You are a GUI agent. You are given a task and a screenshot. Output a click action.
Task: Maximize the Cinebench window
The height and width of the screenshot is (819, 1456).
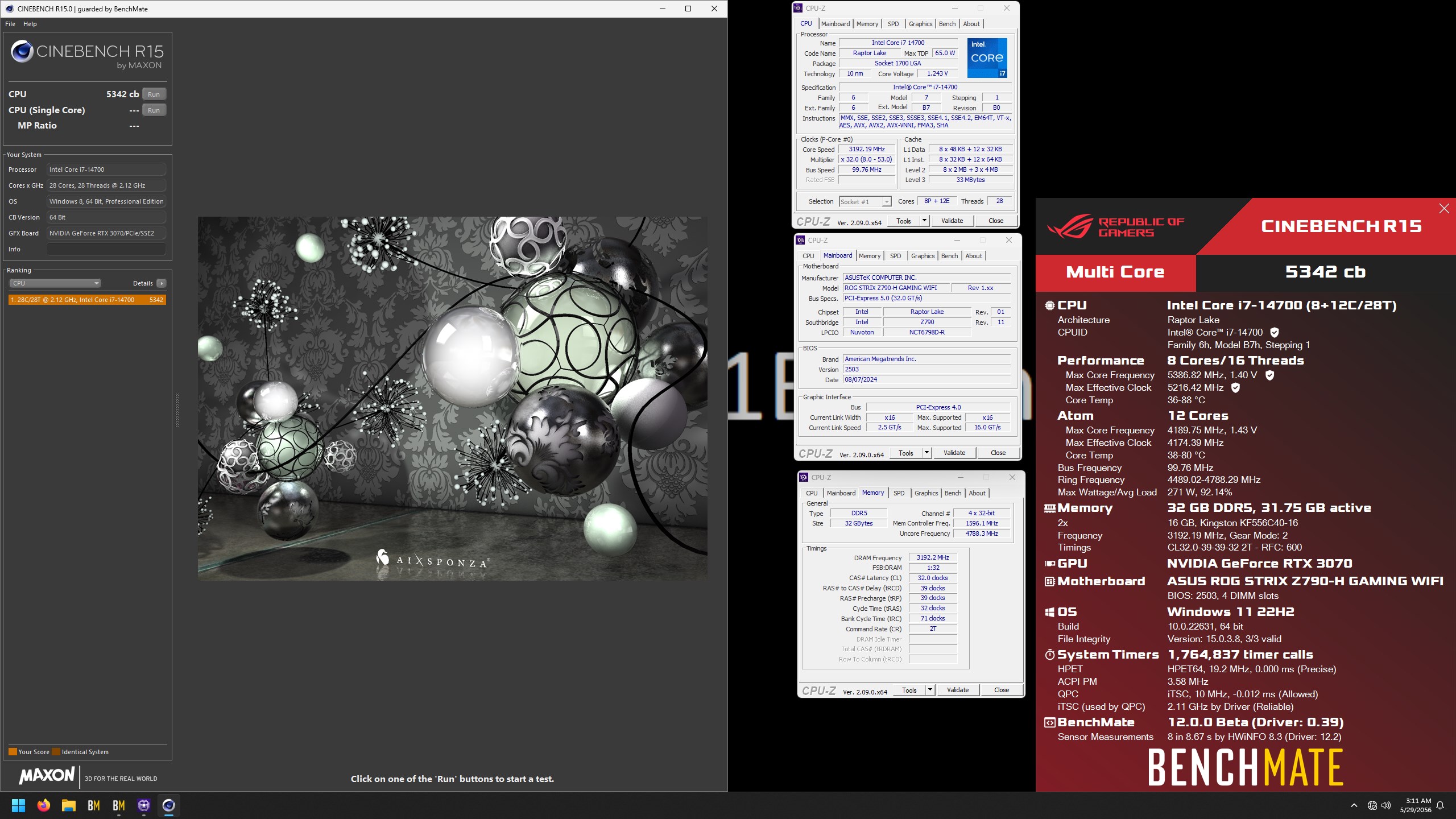[688, 9]
